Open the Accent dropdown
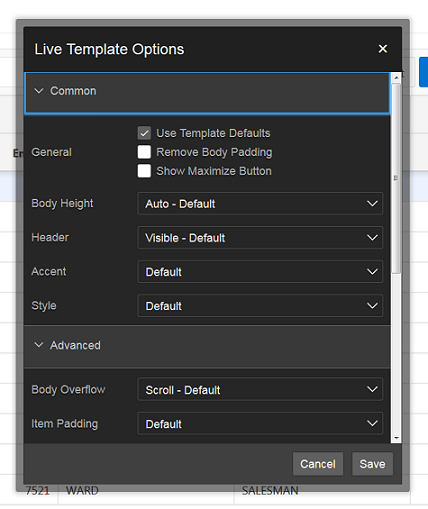The width and height of the screenshot is (428, 509). [x=260, y=272]
